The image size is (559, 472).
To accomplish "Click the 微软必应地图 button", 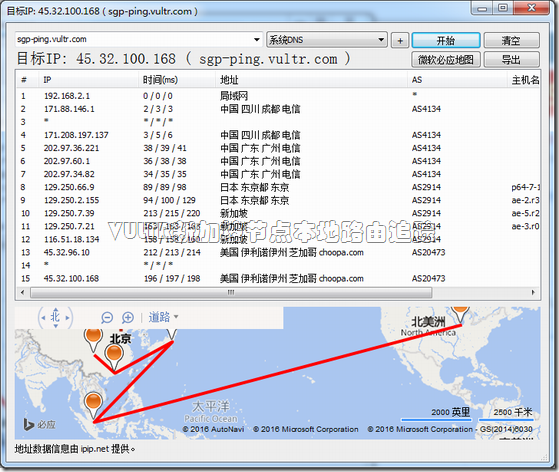I will coord(446,59).
